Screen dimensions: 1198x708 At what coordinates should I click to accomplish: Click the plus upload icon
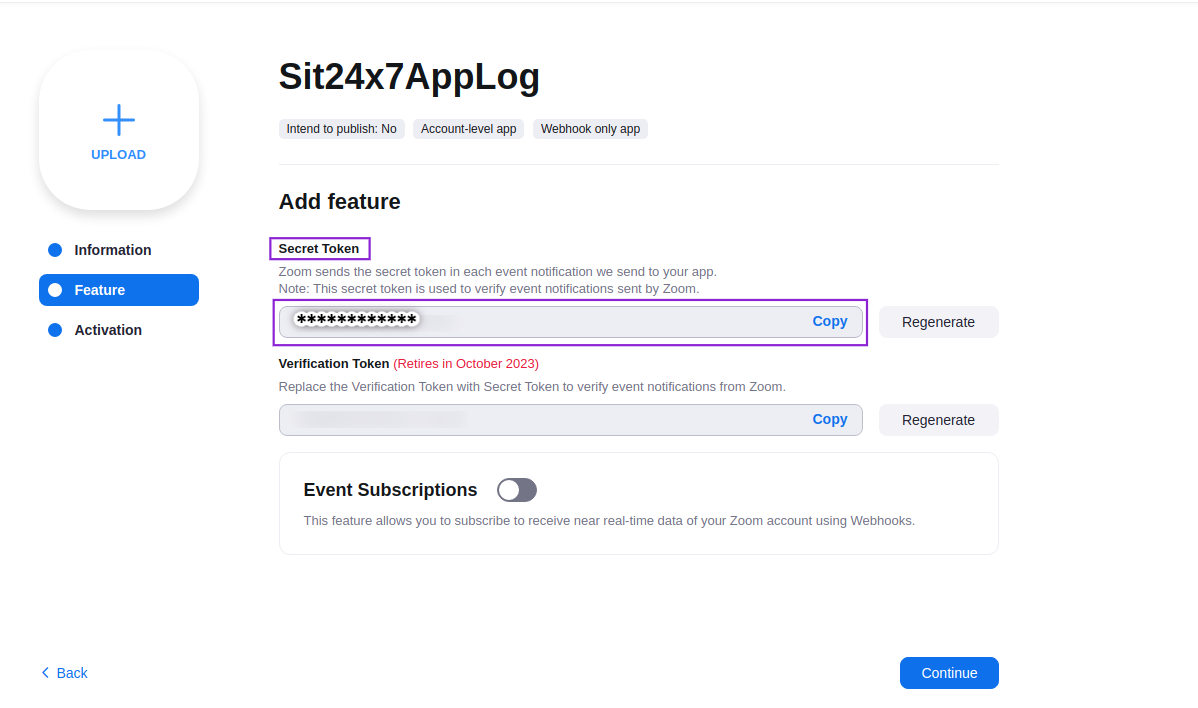[118, 120]
